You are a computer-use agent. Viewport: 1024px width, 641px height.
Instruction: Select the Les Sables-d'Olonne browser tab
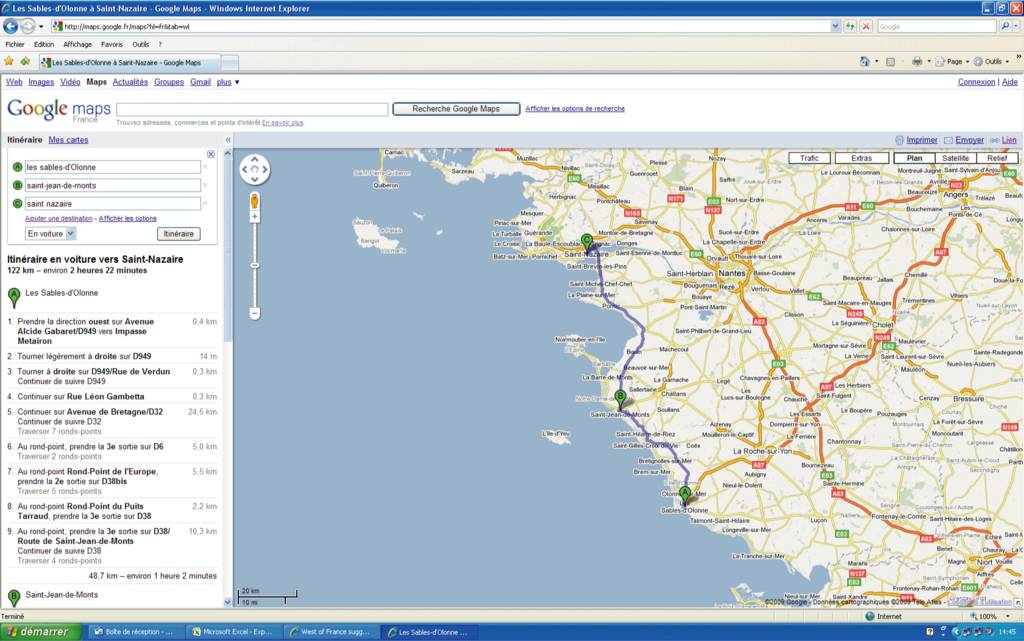point(131,63)
